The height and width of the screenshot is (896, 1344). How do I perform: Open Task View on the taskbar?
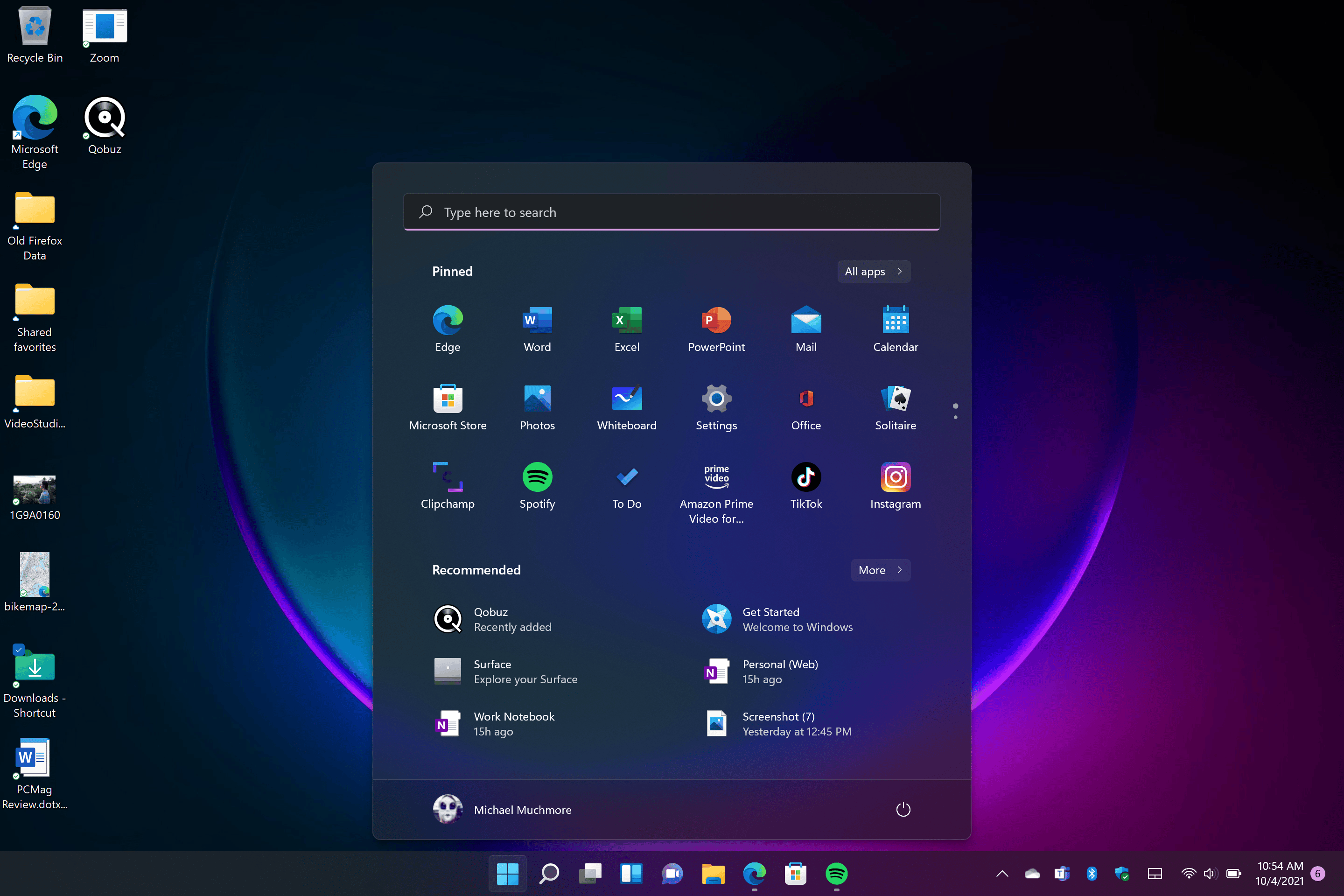(x=590, y=873)
